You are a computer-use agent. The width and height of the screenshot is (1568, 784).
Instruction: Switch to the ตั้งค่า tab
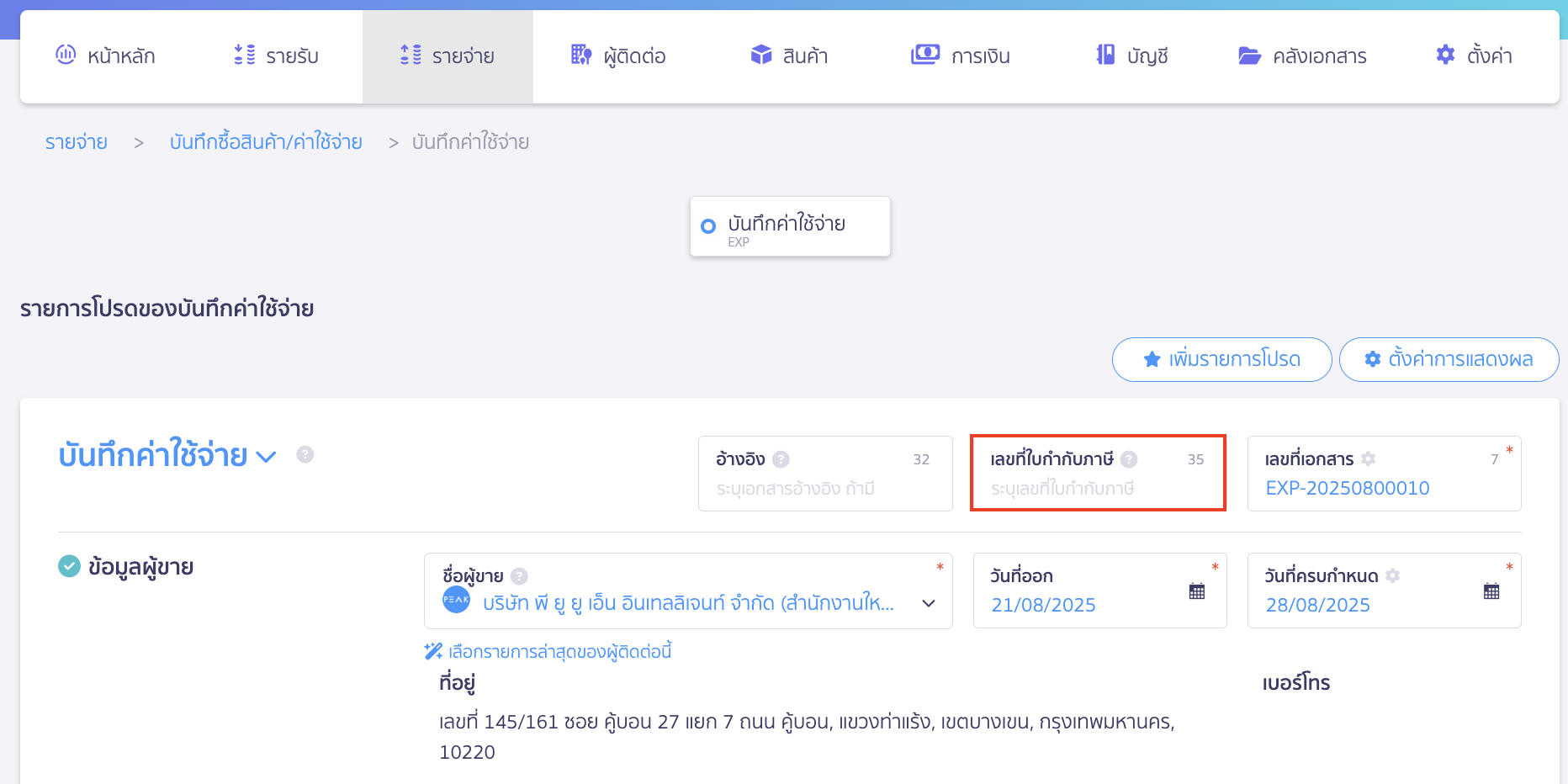pos(1474,56)
